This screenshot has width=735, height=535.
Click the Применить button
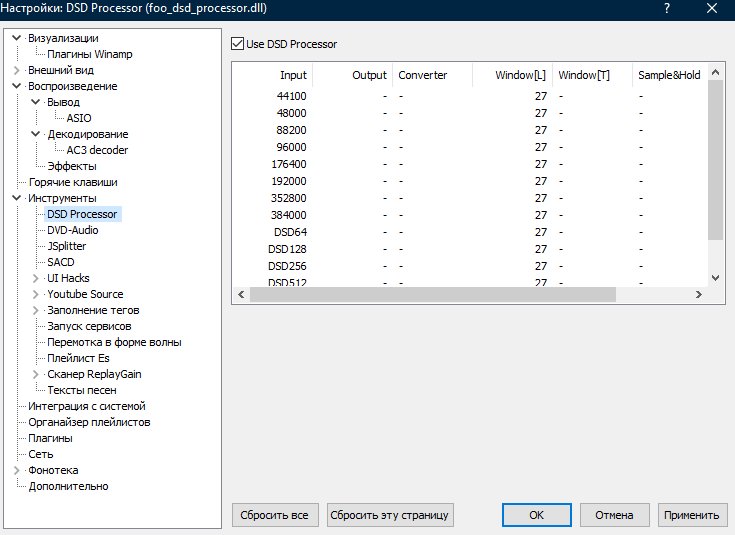click(690, 515)
